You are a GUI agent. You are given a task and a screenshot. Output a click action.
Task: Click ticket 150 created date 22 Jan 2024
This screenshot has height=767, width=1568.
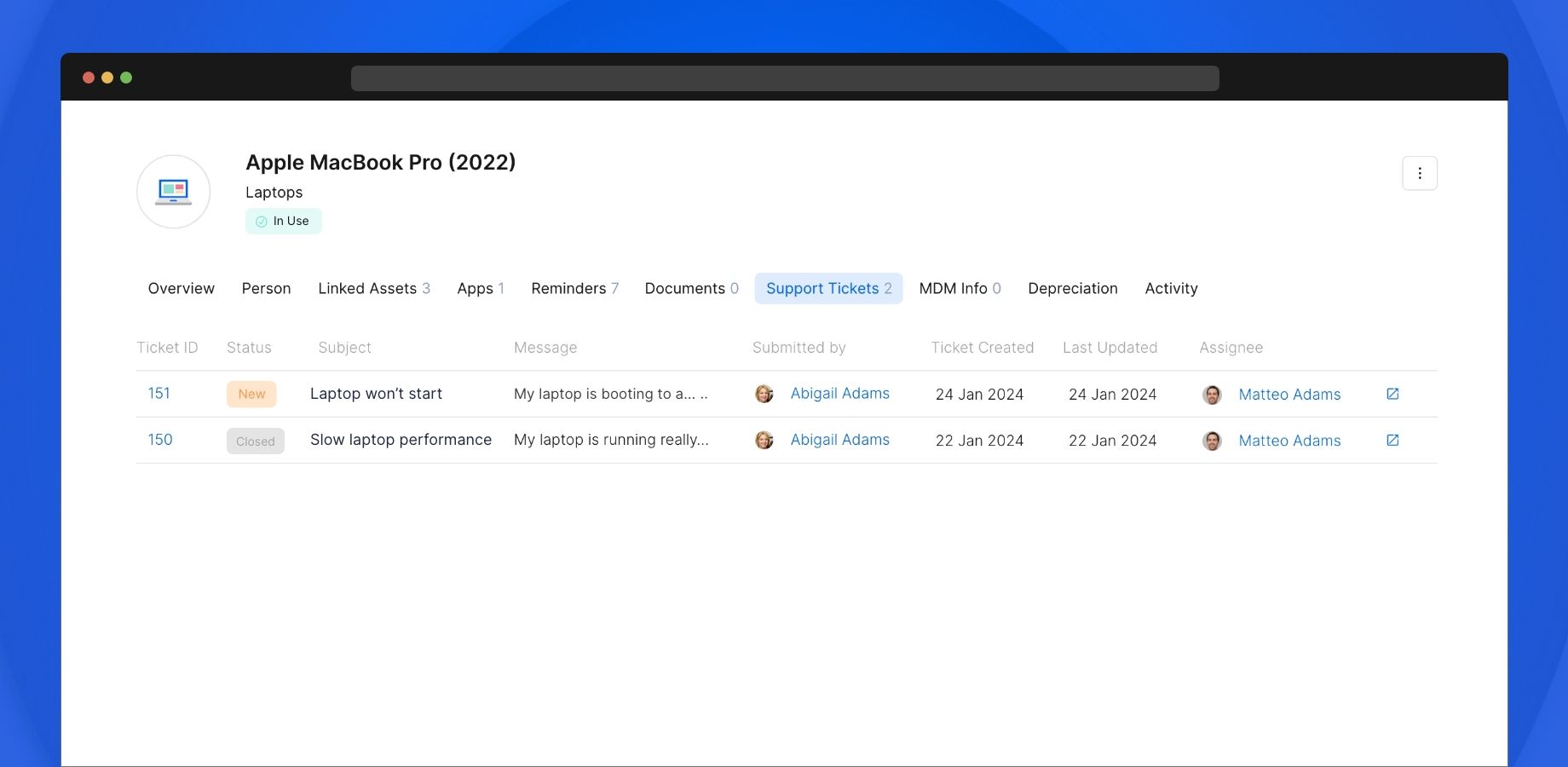coord(979,440)
